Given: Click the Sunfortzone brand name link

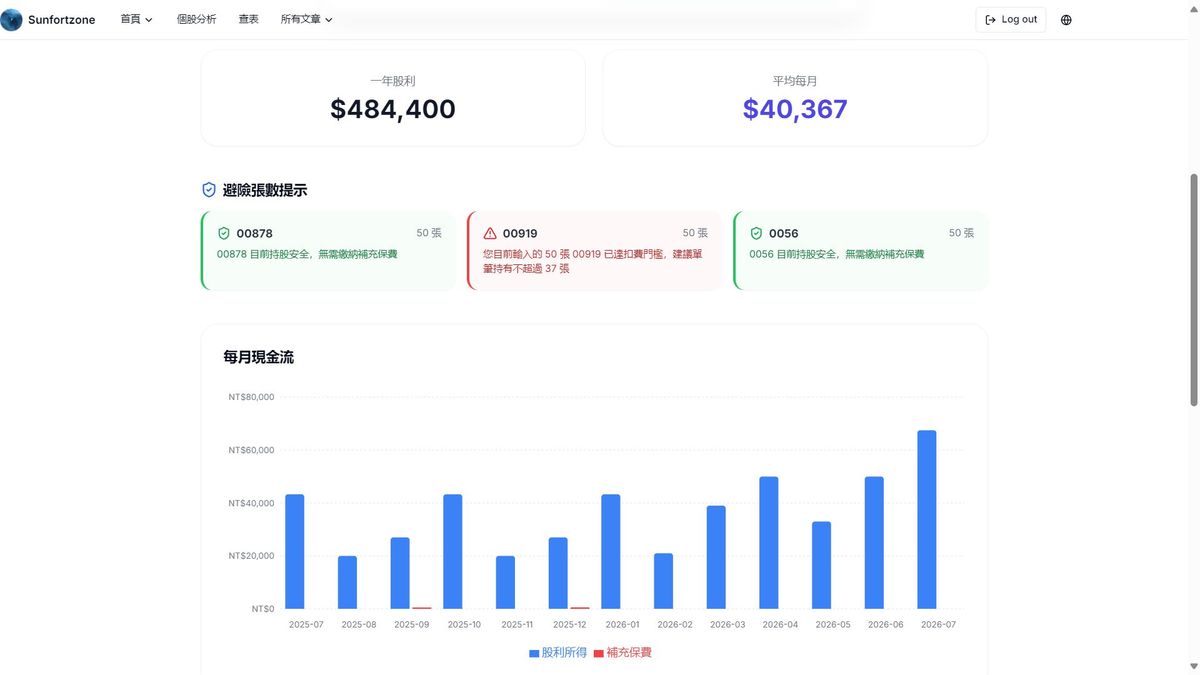Looking at the screenshot, I should tap(62, 20).
